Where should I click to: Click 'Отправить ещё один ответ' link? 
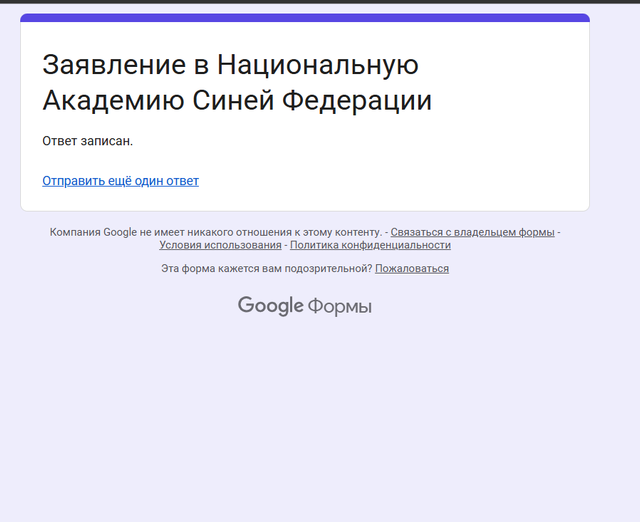click(120, 181)
